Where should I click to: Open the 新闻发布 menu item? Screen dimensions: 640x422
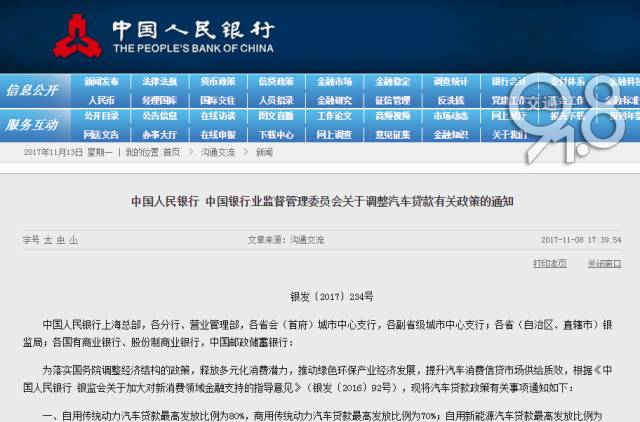pos(101,82)
